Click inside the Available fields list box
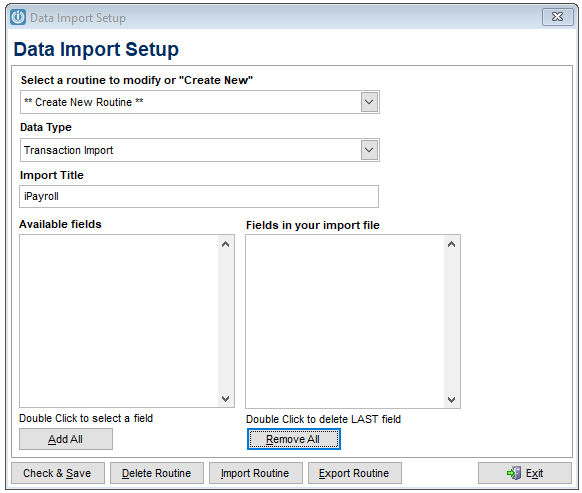Image resolution: width=582 pixels, height=493 pixels. coord(119,321)
